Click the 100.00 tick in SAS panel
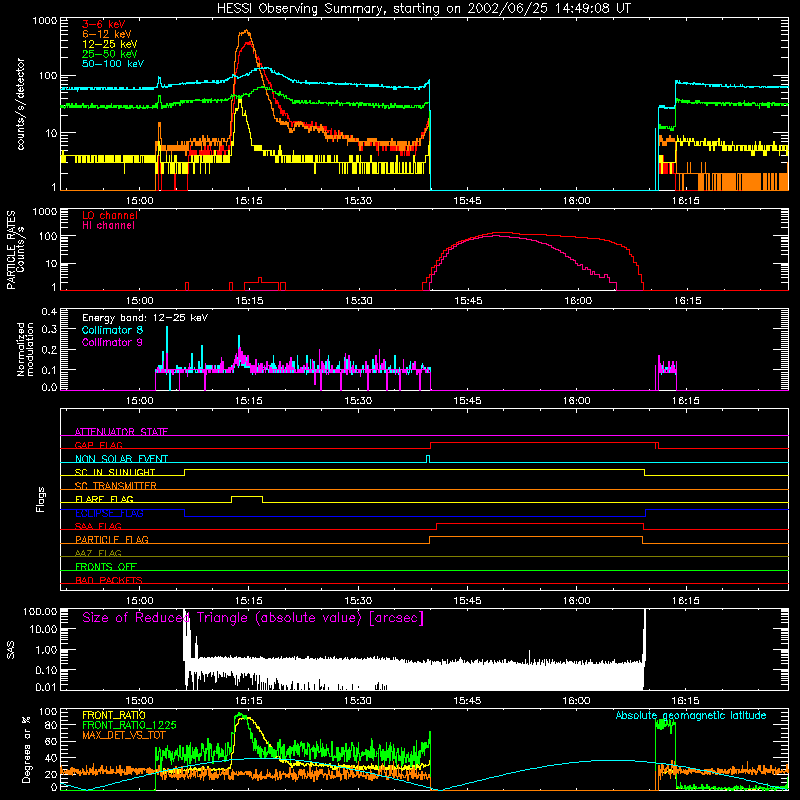Viewport: 800px width, 800px height. [x=40, y=611]
